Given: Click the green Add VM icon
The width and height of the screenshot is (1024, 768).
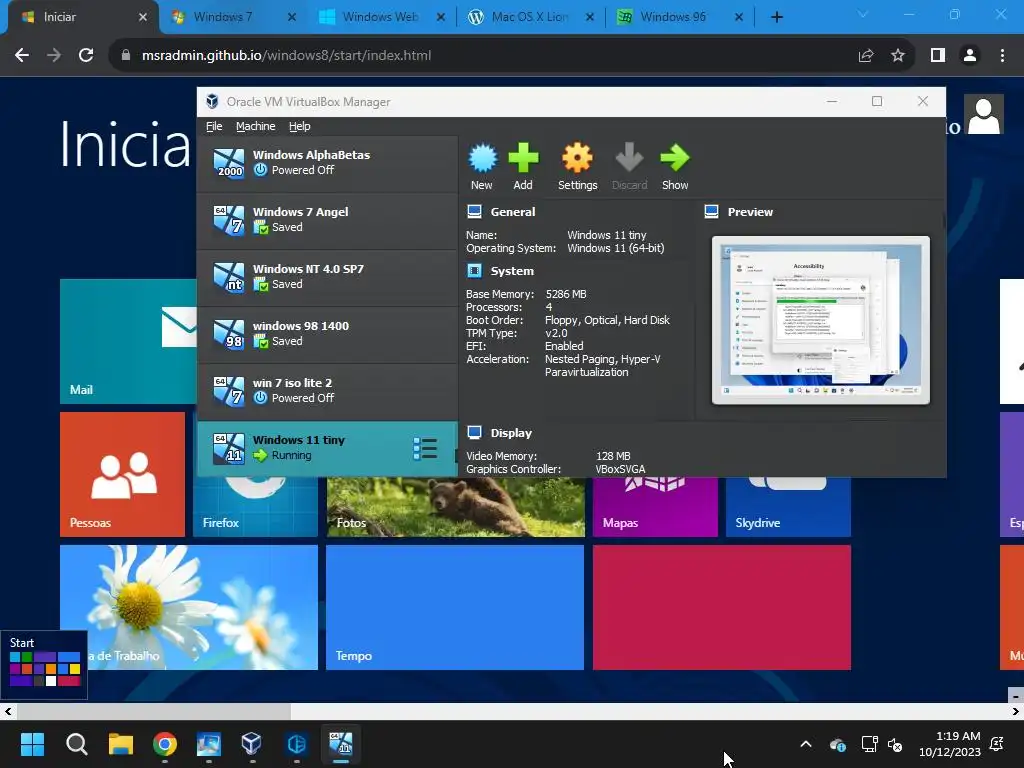Looking at the screenshot, I should point(523,158).
